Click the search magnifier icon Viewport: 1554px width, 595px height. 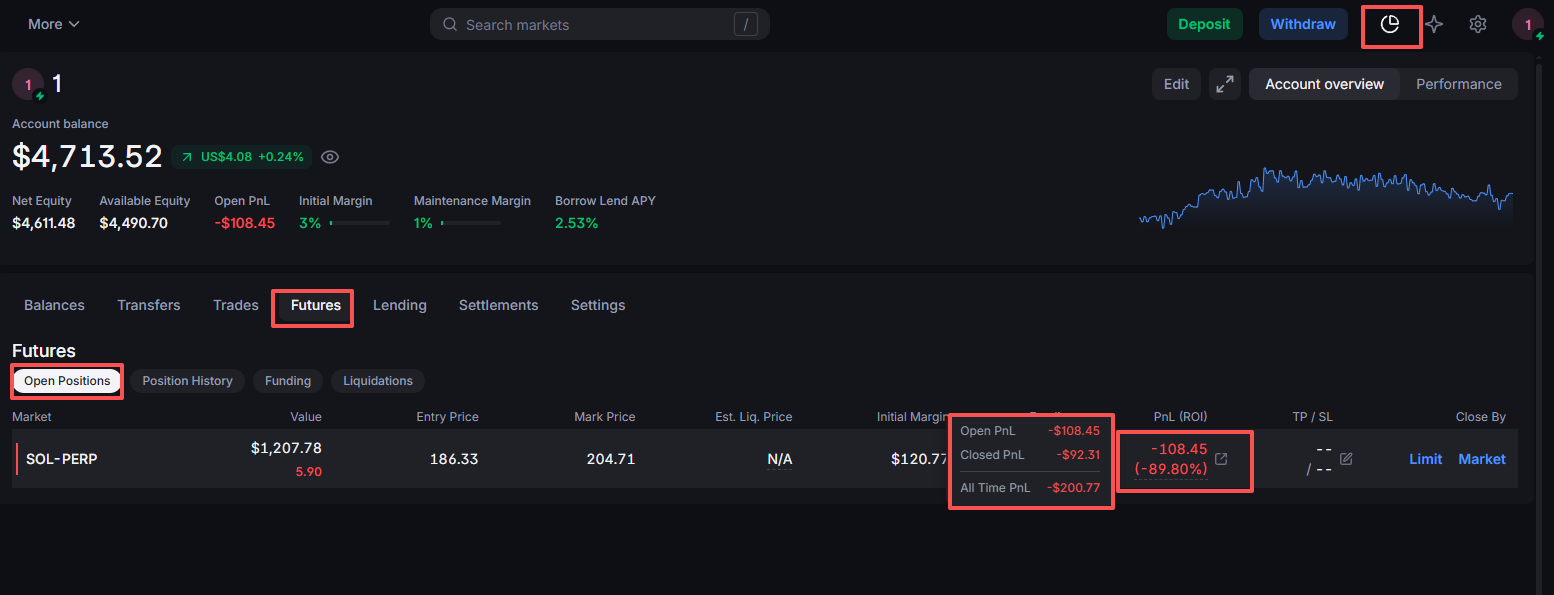pos(450,25)
